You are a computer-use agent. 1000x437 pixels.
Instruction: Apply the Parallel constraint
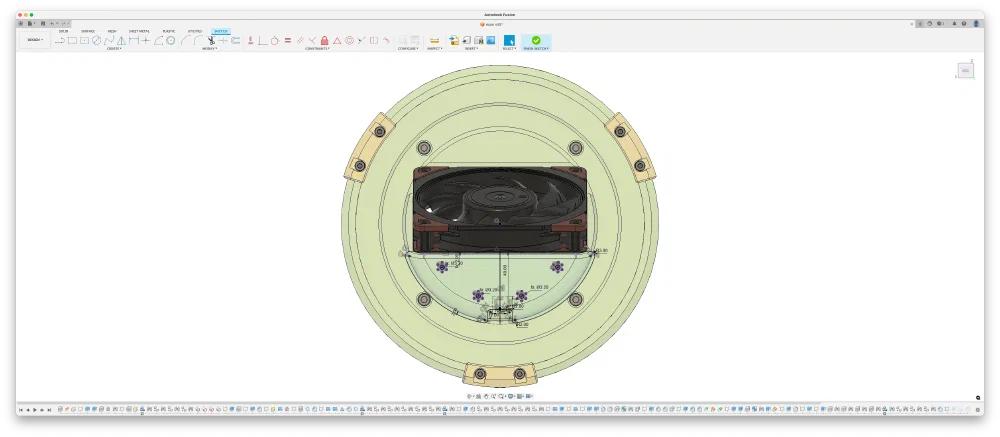300,40
